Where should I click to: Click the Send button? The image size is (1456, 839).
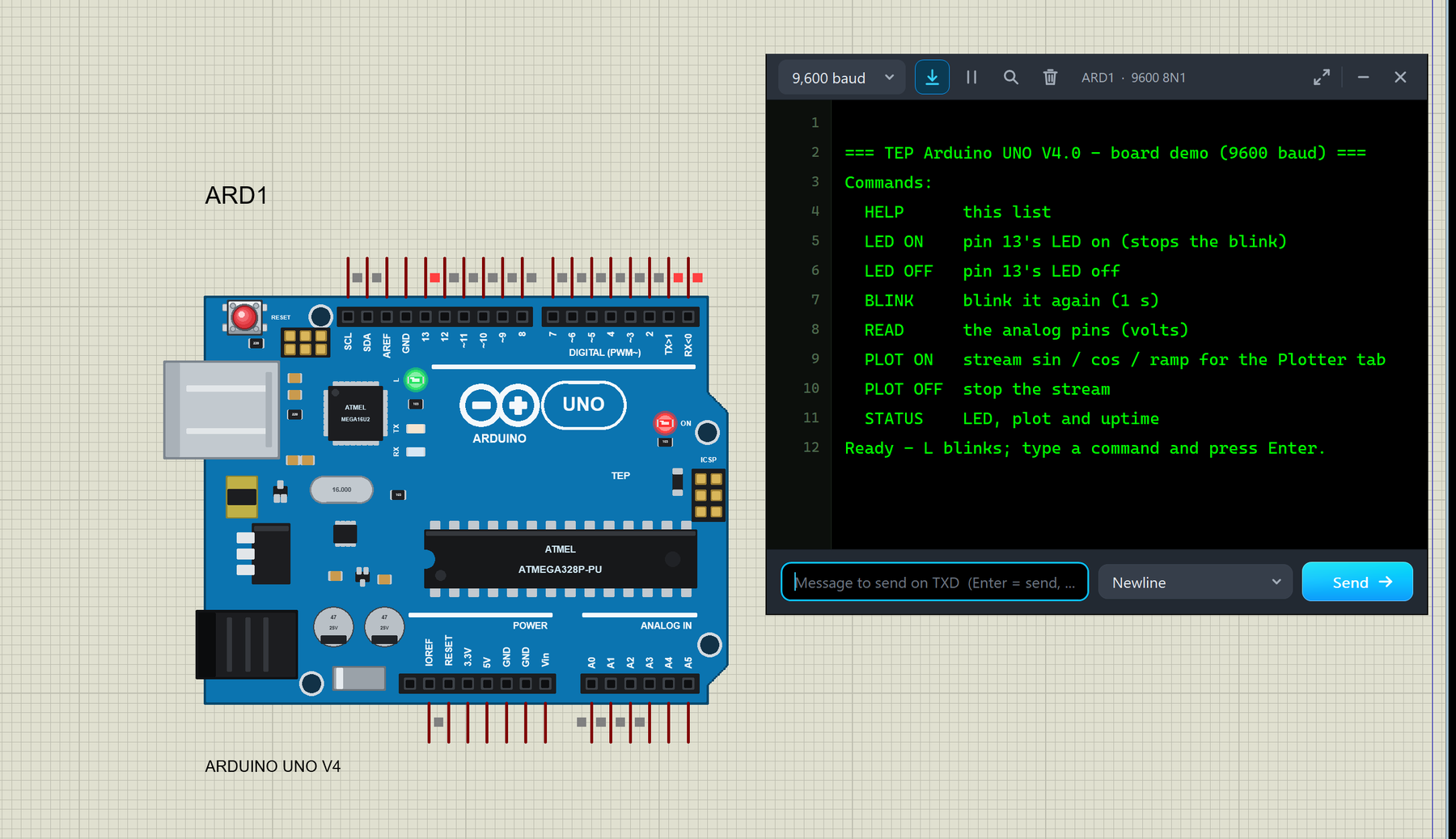coord(1357,583)
